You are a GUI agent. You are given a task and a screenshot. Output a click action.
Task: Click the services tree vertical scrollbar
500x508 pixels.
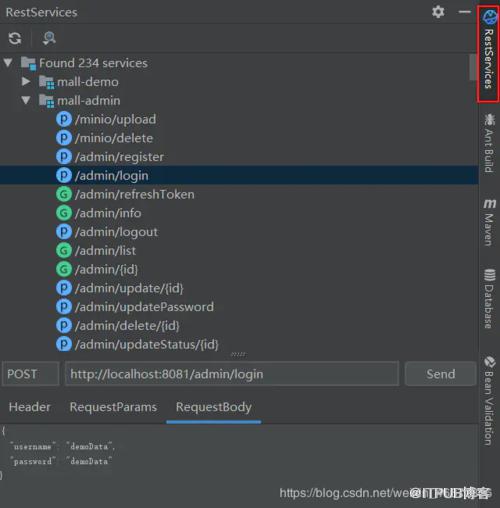473,67
